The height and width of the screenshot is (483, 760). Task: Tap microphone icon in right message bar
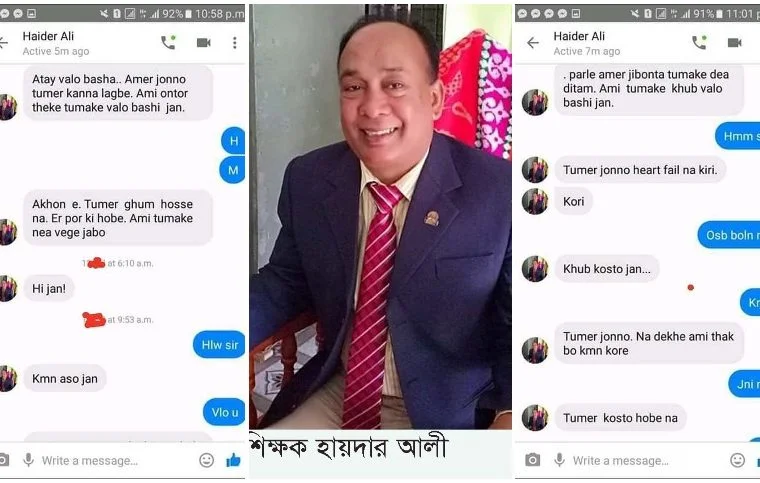[x=559, y=460]
